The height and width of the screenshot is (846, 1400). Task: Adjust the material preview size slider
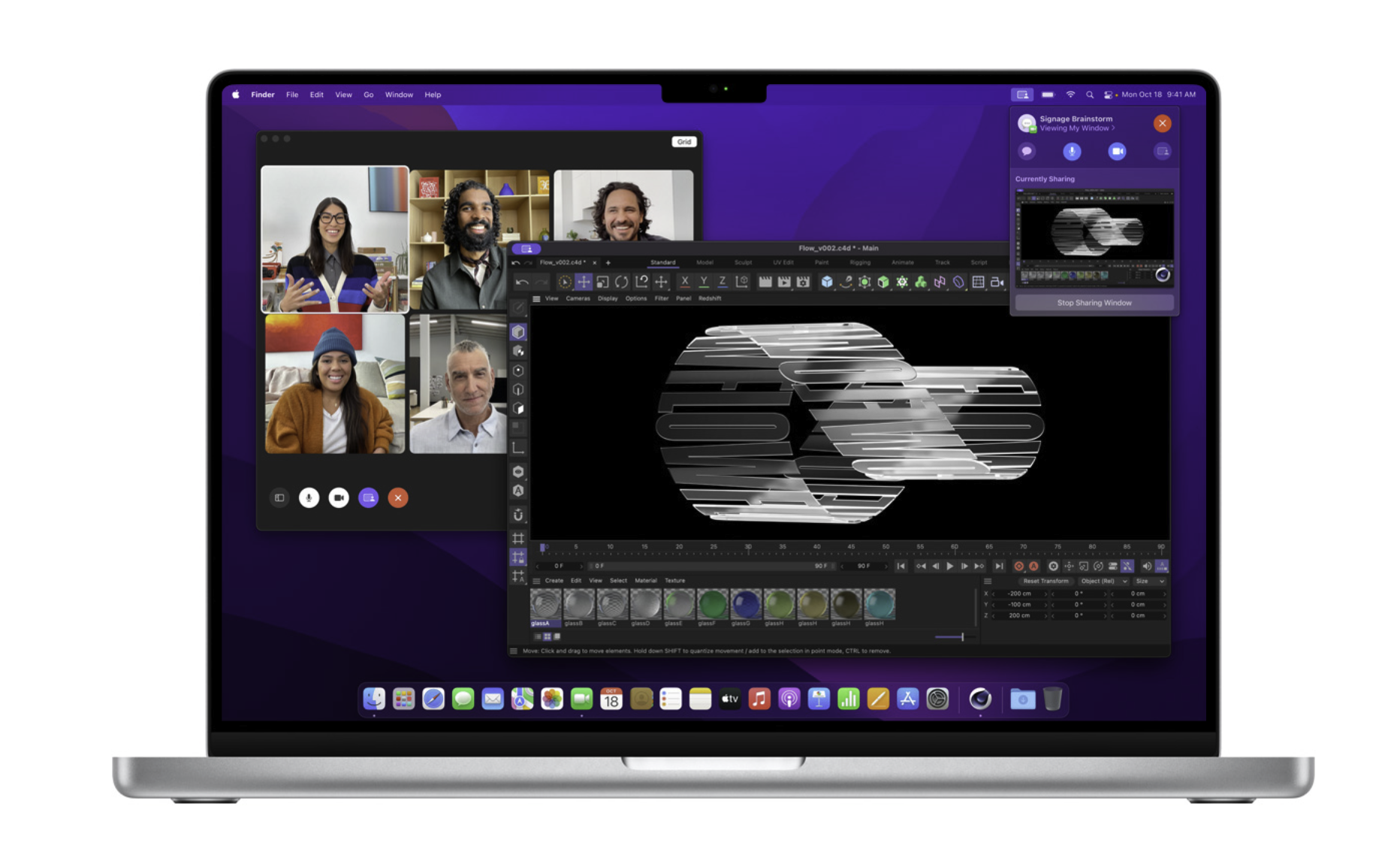coord(955,637)
